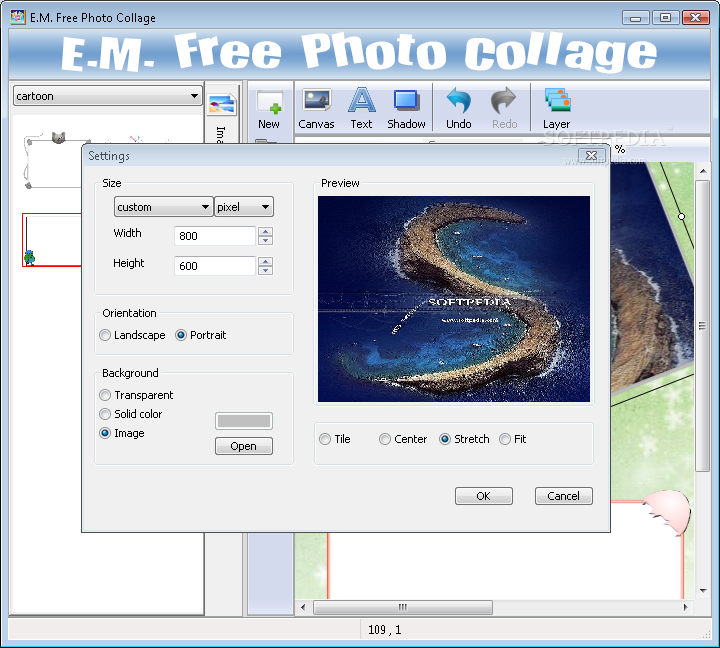This screenshot has height=648, width=720.
Task: Open the pixel unit dropdown
Action: tap(244, 207)
